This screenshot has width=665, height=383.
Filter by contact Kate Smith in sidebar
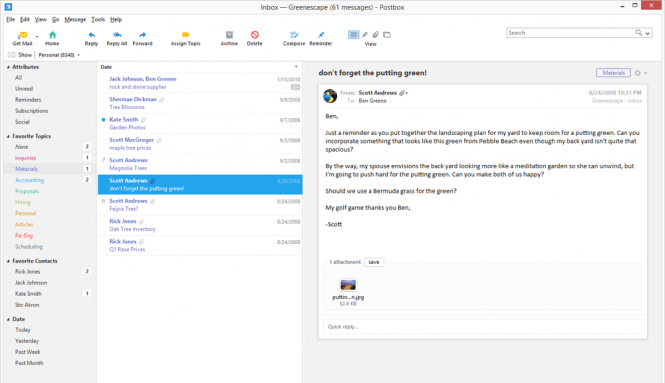pos(28,294)
